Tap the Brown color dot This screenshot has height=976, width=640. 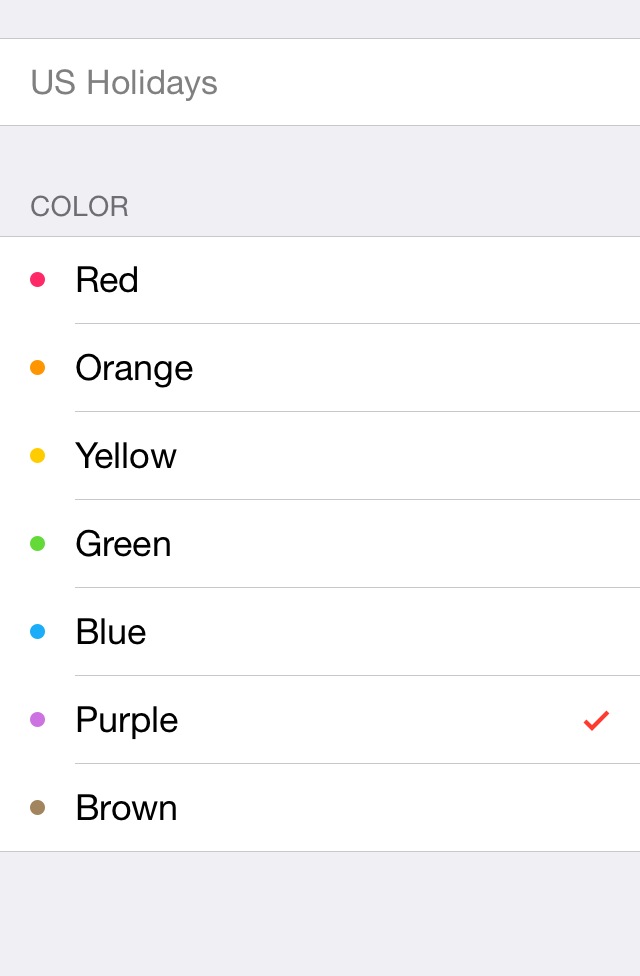point(38,808)
